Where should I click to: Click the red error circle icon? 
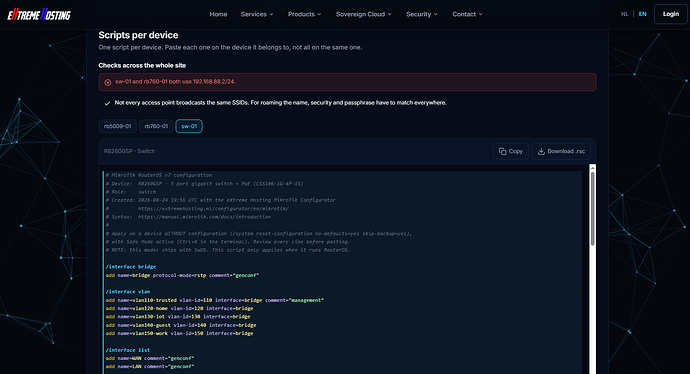[x=108, y=82]
